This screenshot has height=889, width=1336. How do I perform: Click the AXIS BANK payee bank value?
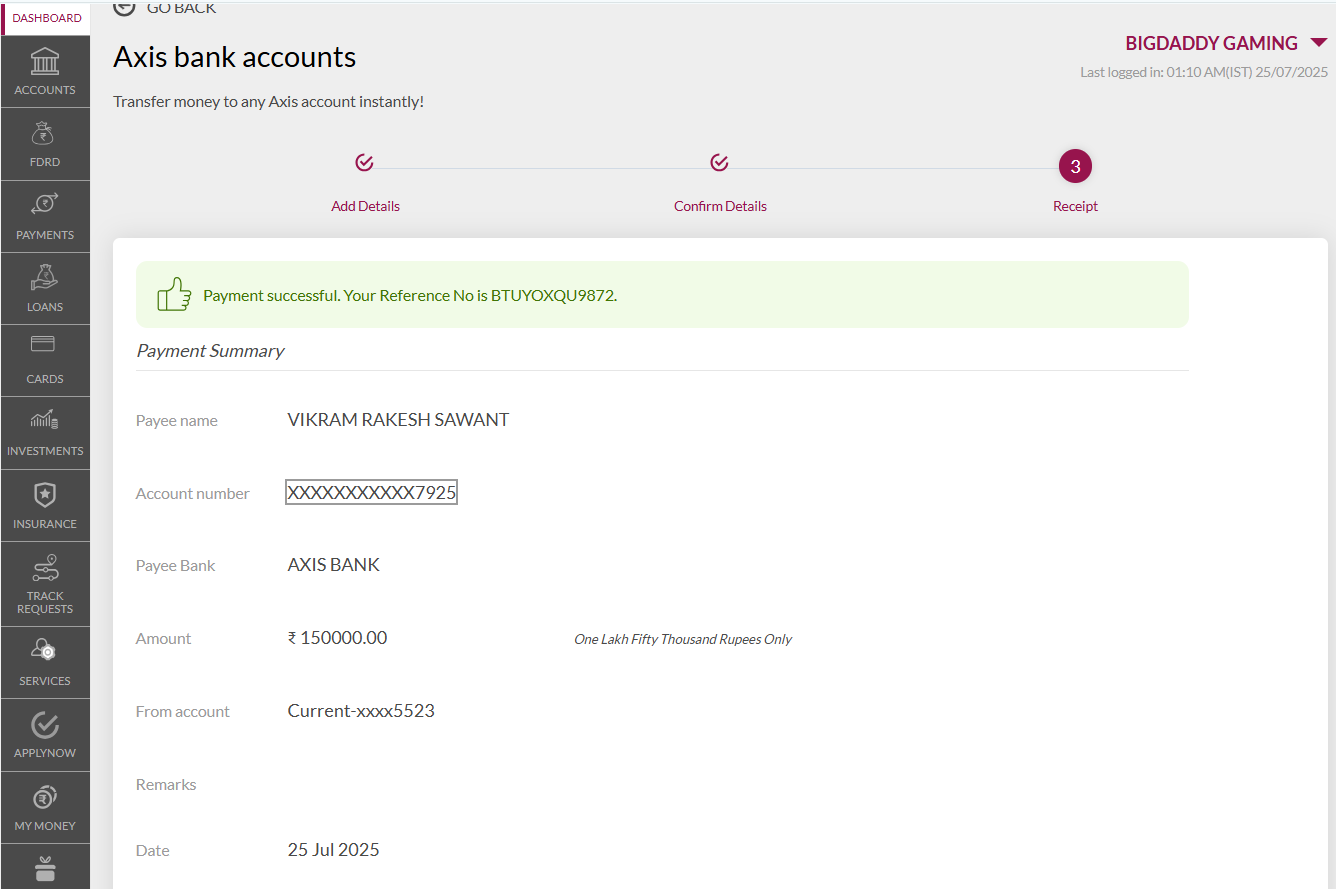coord(334,565)
